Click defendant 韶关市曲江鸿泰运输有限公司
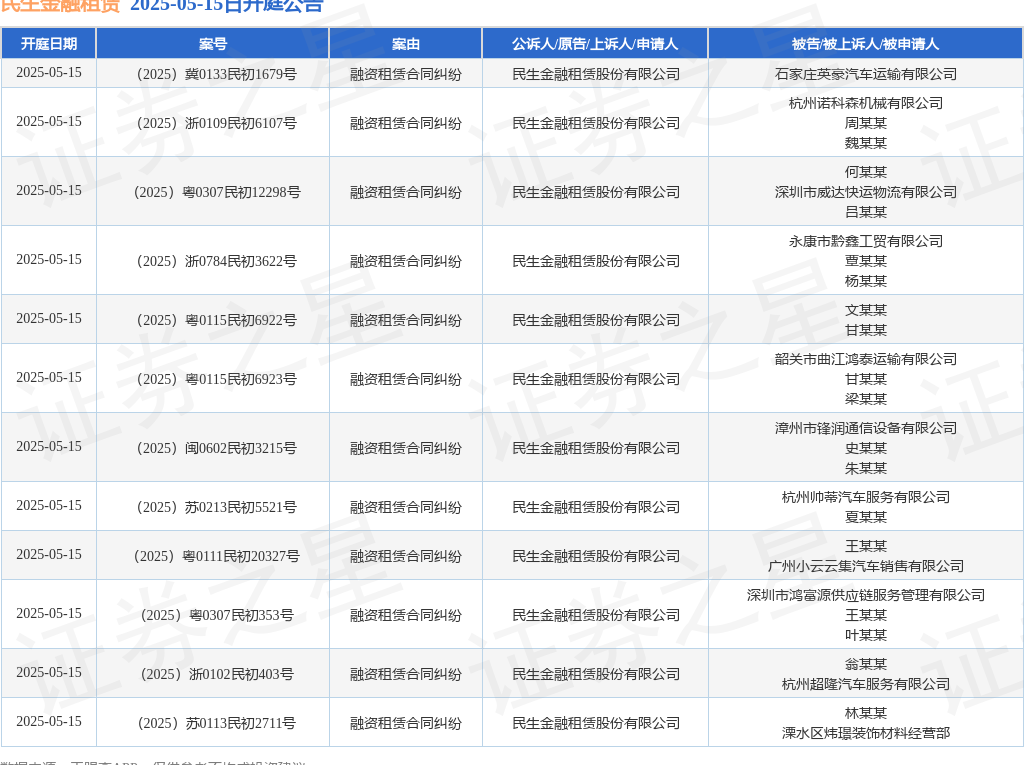Viewport: 1024px width, 765px height. pyautogui.click(x=866, y=359)
